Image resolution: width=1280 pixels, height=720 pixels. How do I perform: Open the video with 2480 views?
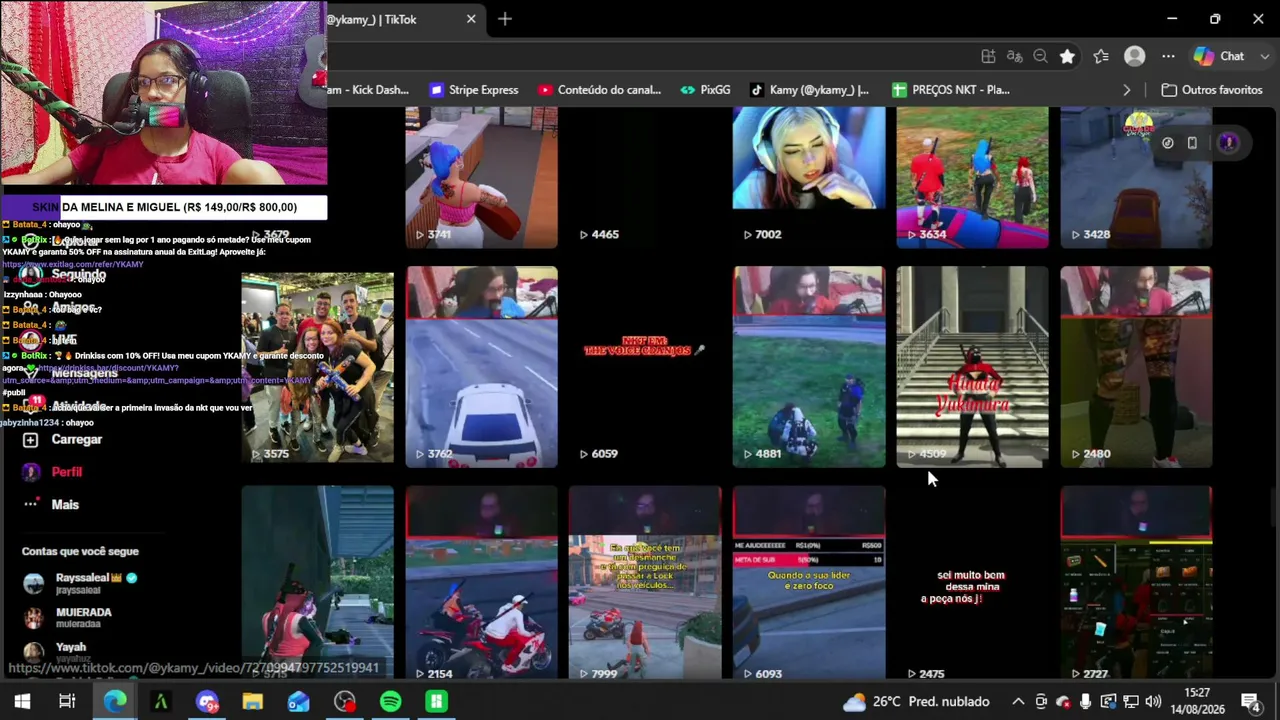[1136, 367]
